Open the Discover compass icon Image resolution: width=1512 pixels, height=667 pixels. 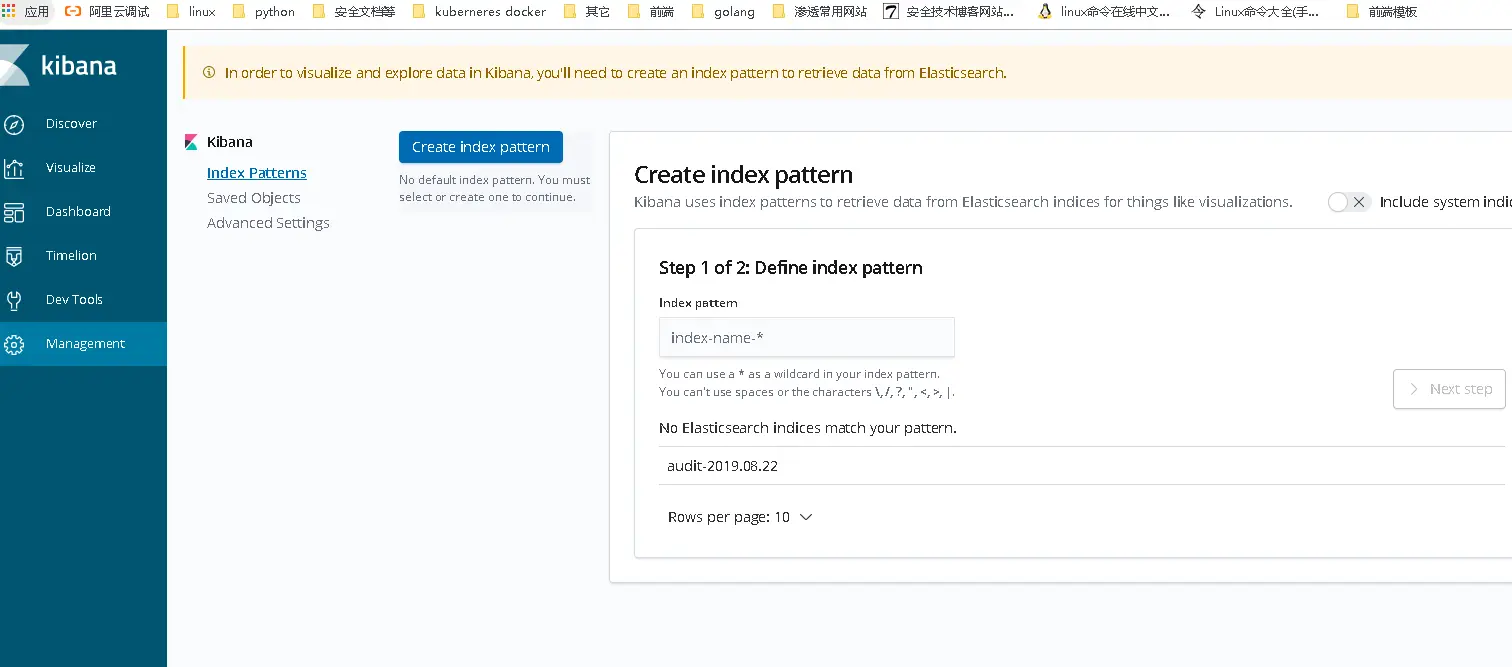(14, 124)
